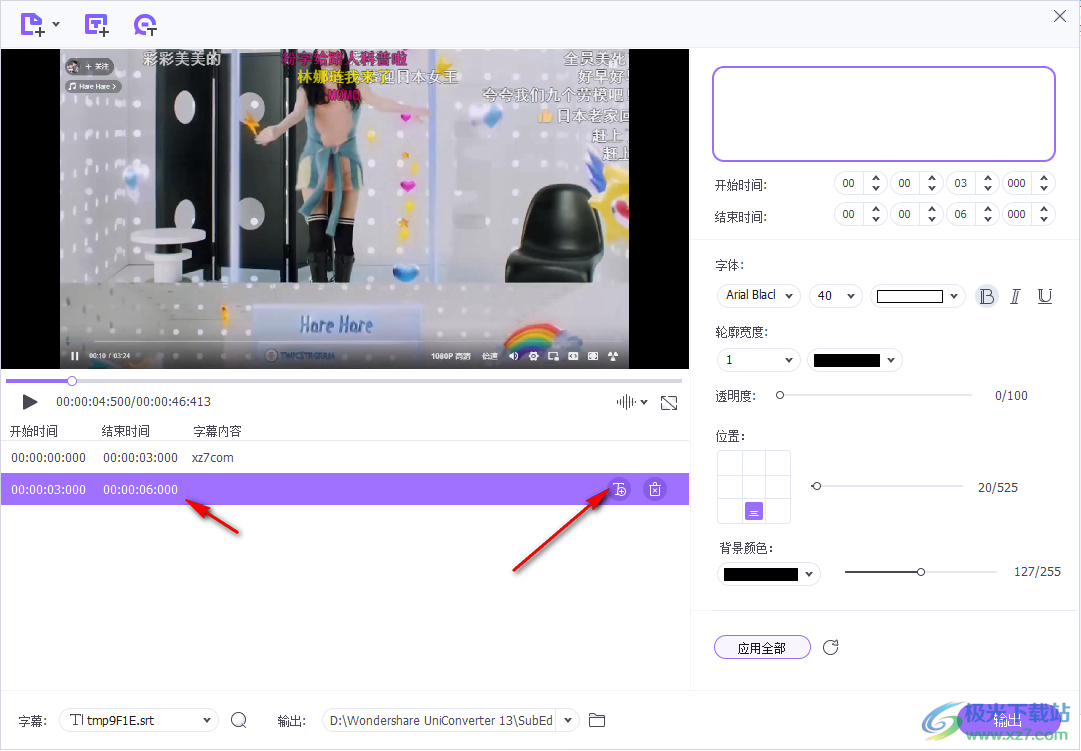Toggle italic font style
The width and height of the screenshot is (1081, 751).
pyautogui.click(x=1016, y=296)
